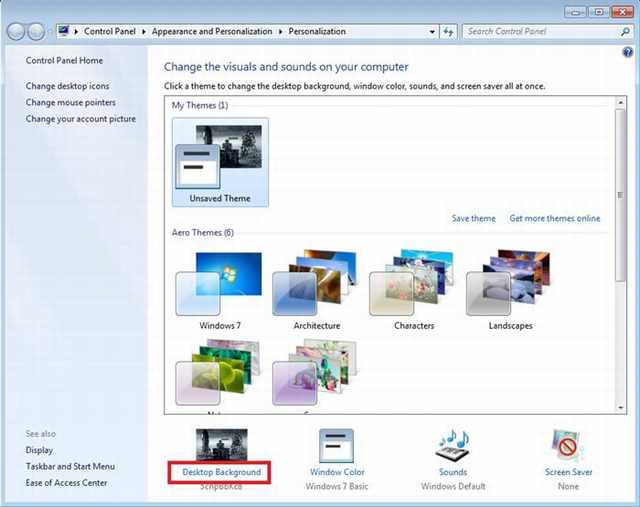
Task: Click the Save theme link
Action: (473, 218)
